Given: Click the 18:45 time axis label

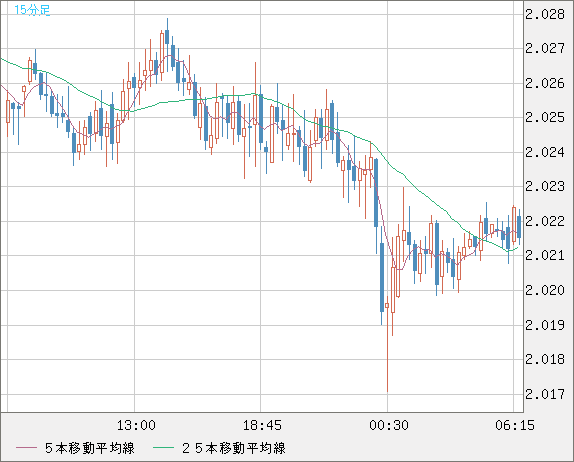Looking at the screenshot, I should (x=262, y=425).
